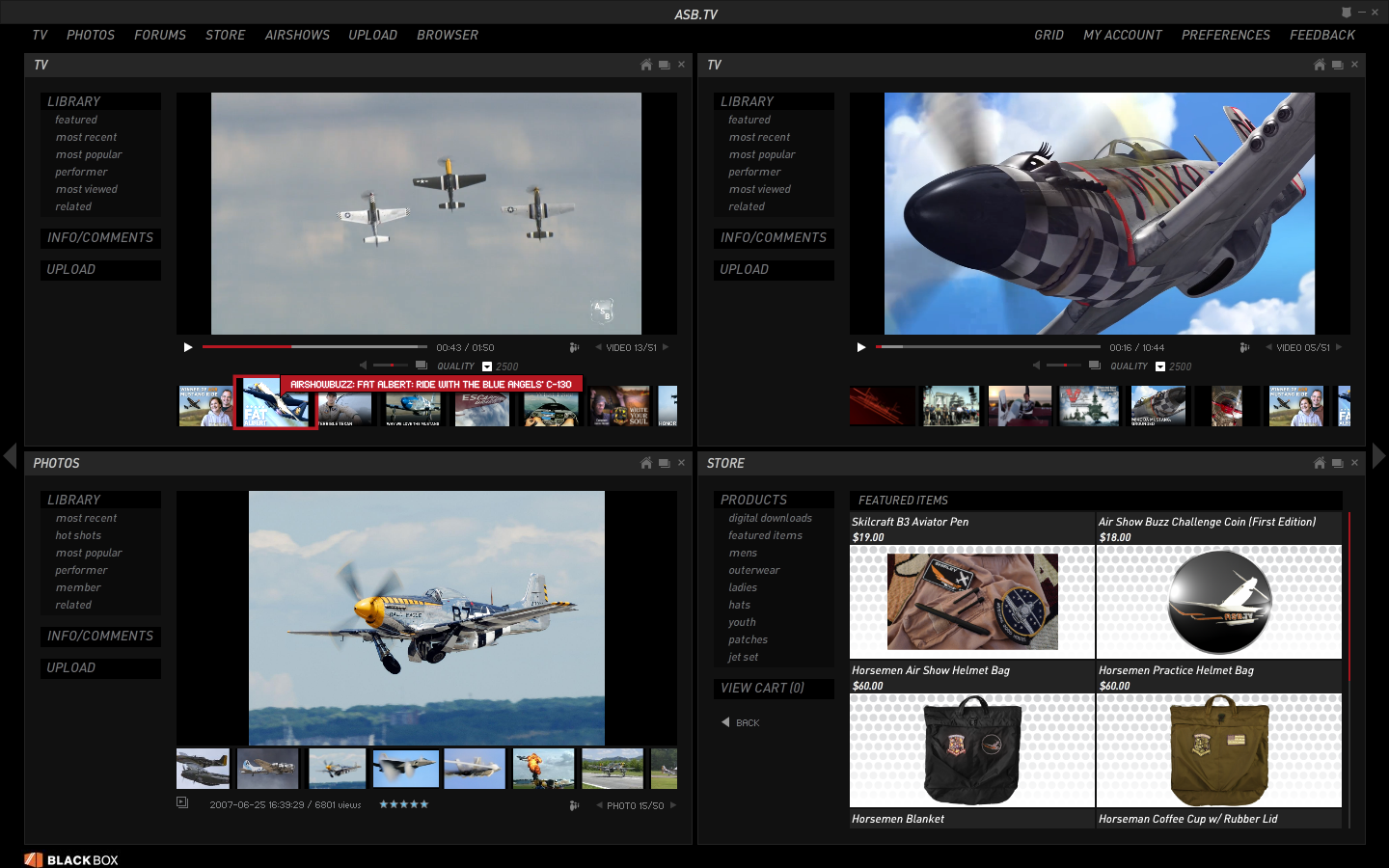Viewport: 1389px width, 868px height.
Task: Open the BROWSER menu
Action: [x=448, y=35]
